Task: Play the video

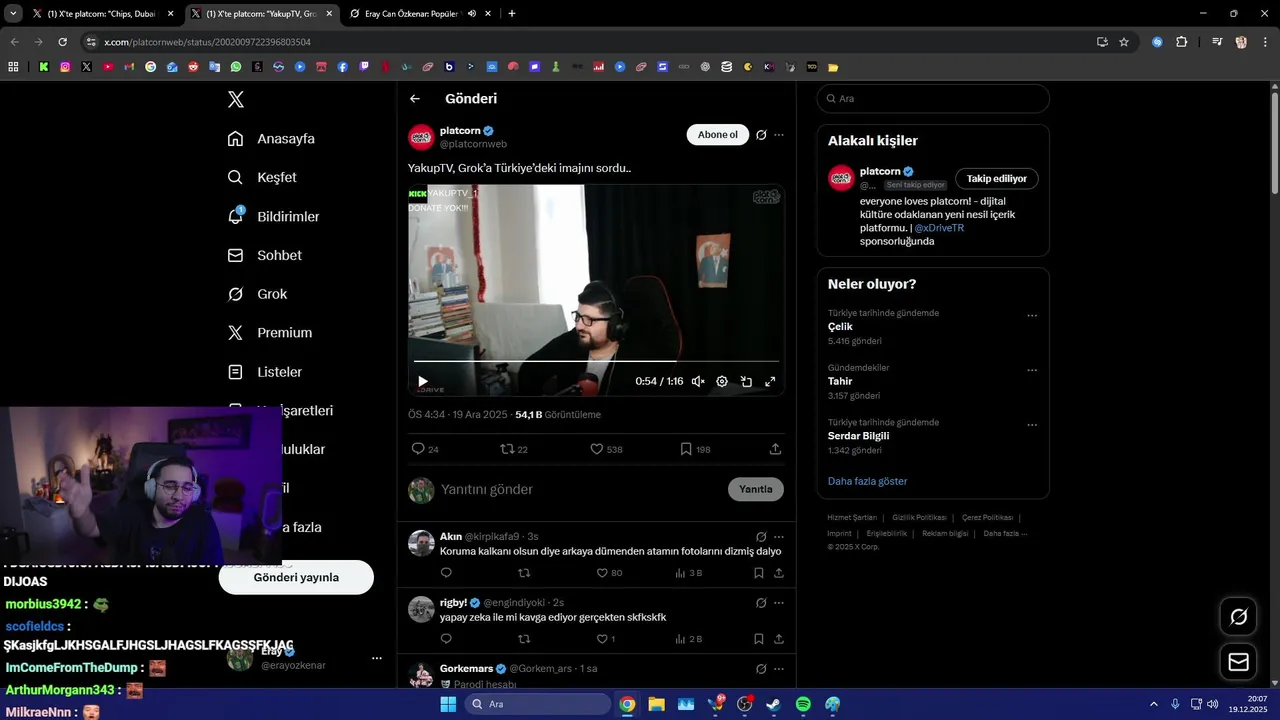Action: [x=423, y=381]
